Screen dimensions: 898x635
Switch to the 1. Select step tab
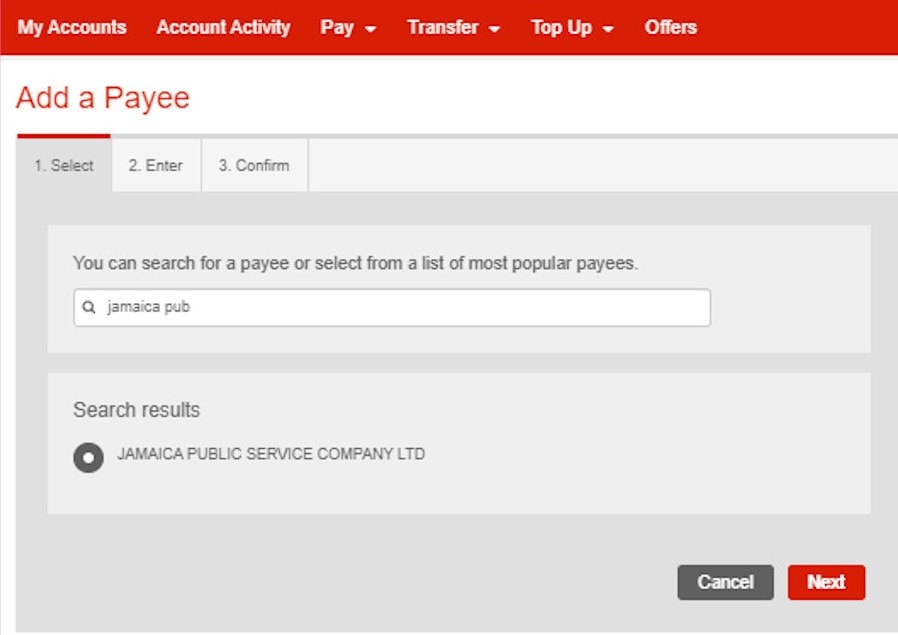pyautogui.click(x=64, y=165)
